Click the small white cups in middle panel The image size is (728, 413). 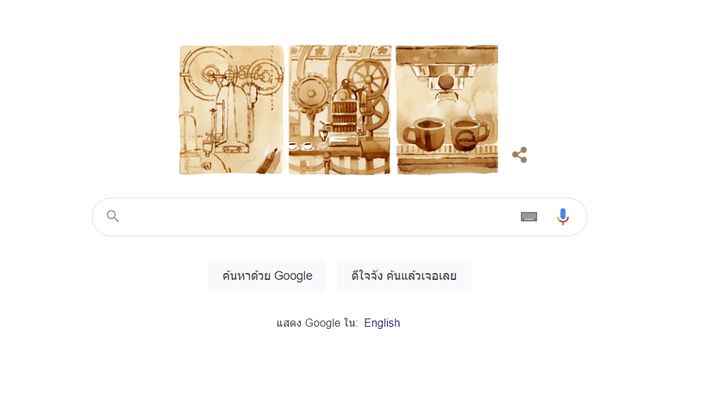[x=300, y=146]
